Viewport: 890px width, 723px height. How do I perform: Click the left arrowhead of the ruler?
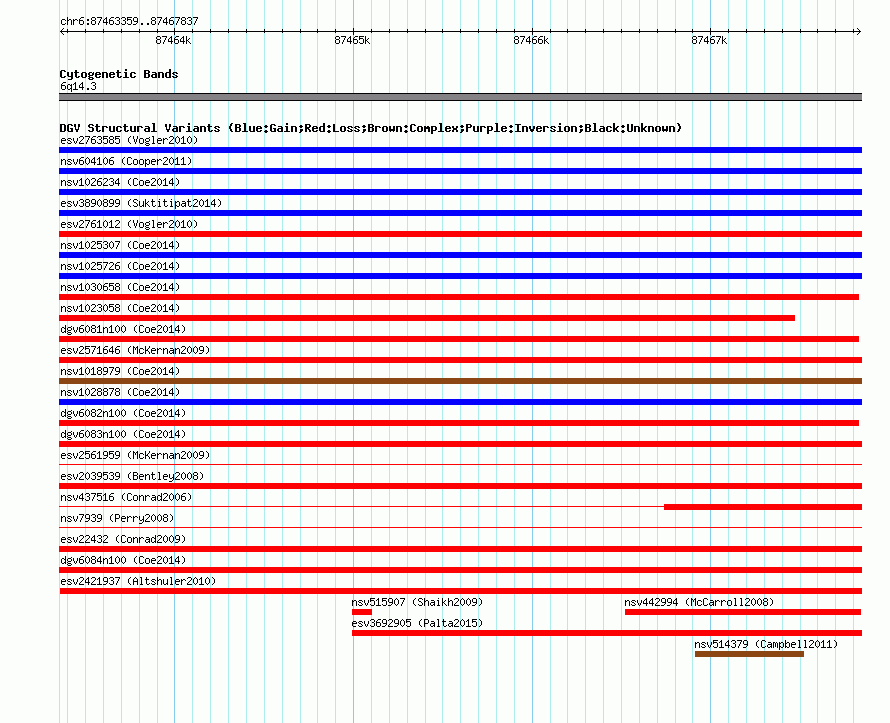point(62,32)
